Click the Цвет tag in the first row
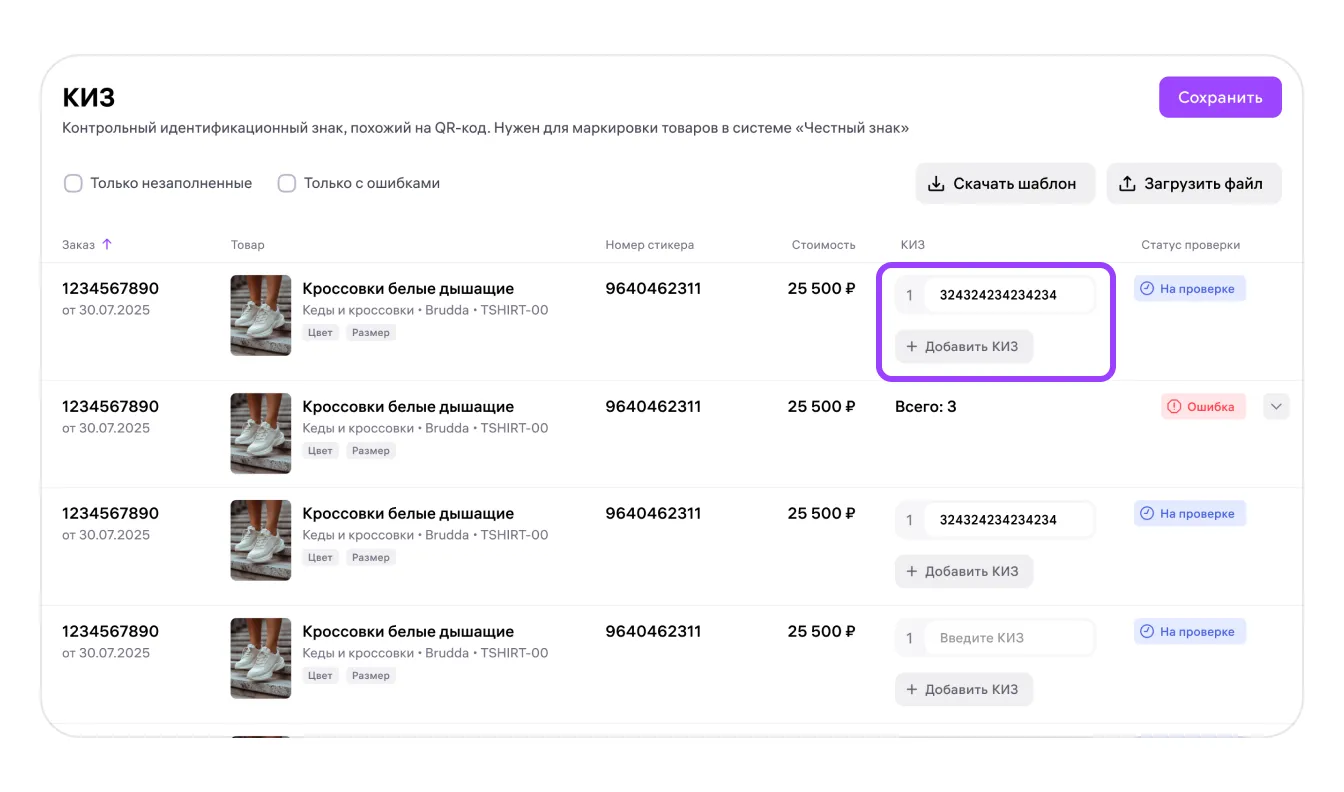The image size is (1344, 792). point(320,333)
